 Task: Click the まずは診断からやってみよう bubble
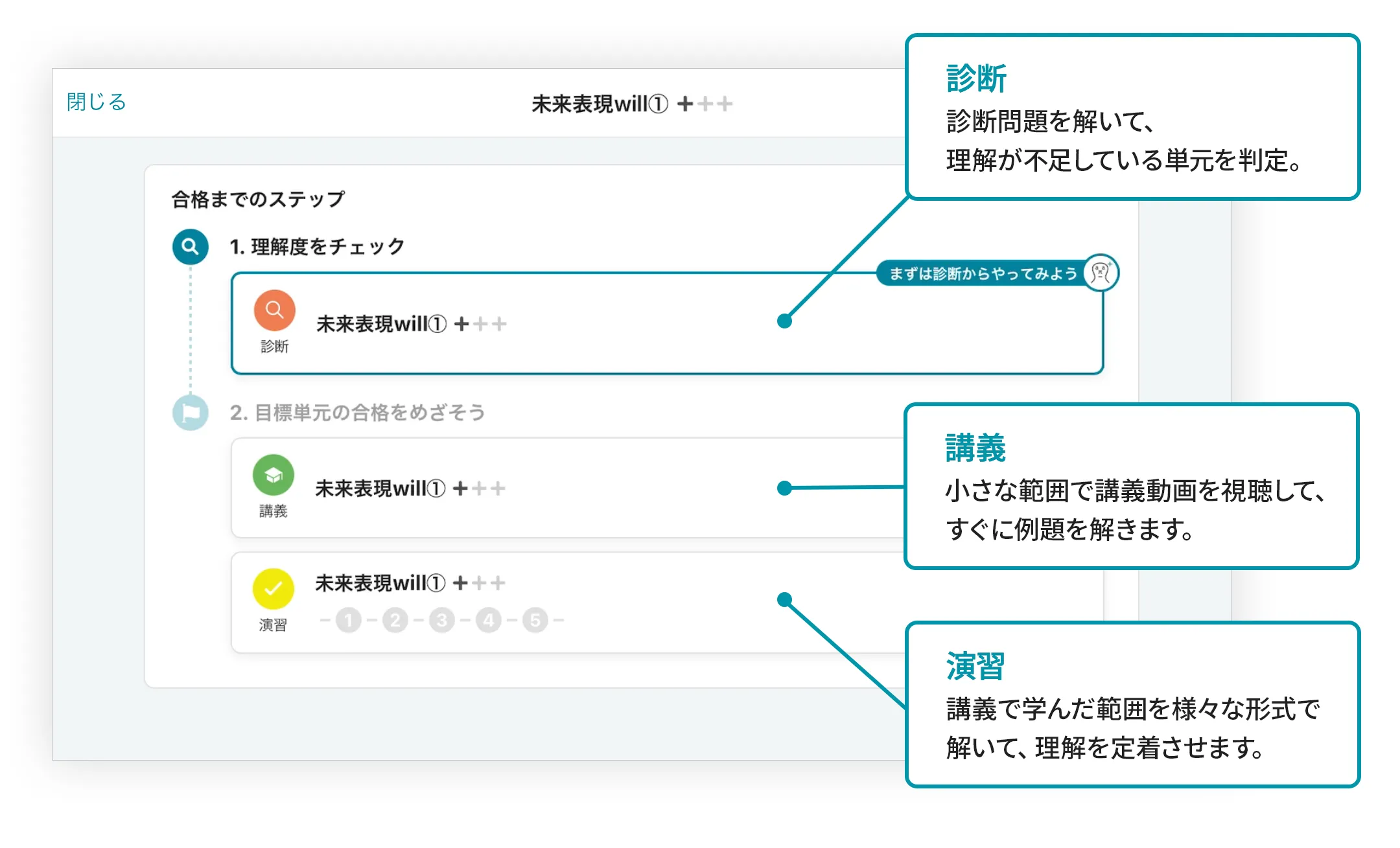[x=983, y=273]
